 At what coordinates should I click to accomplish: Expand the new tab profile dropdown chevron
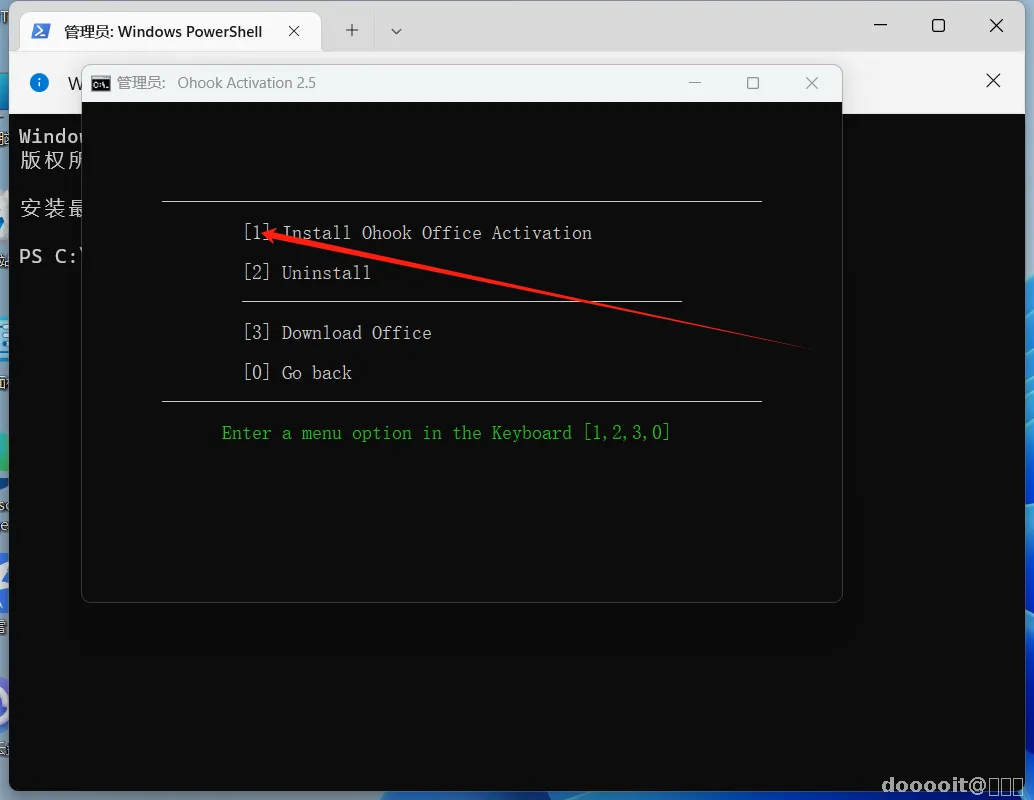pos(396,31)
